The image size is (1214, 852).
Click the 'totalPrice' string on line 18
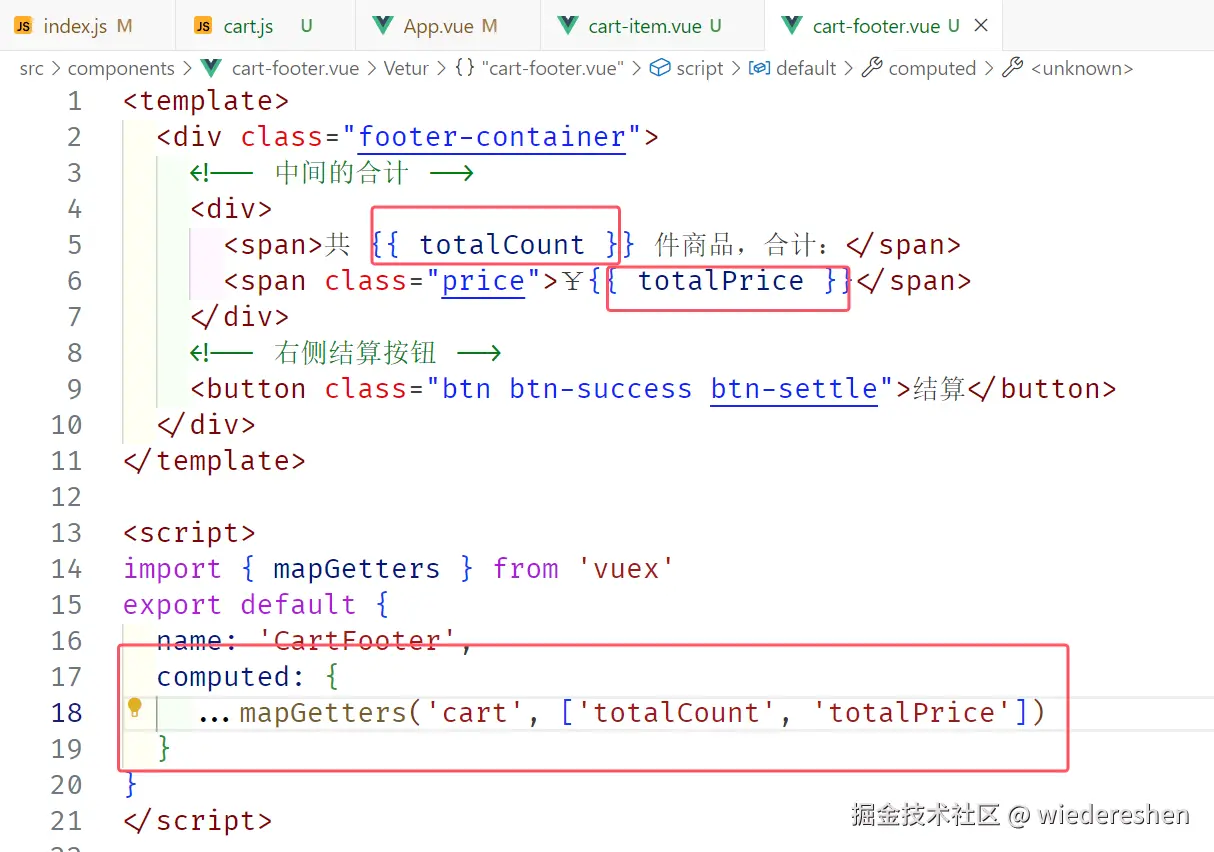click(913, 713)
